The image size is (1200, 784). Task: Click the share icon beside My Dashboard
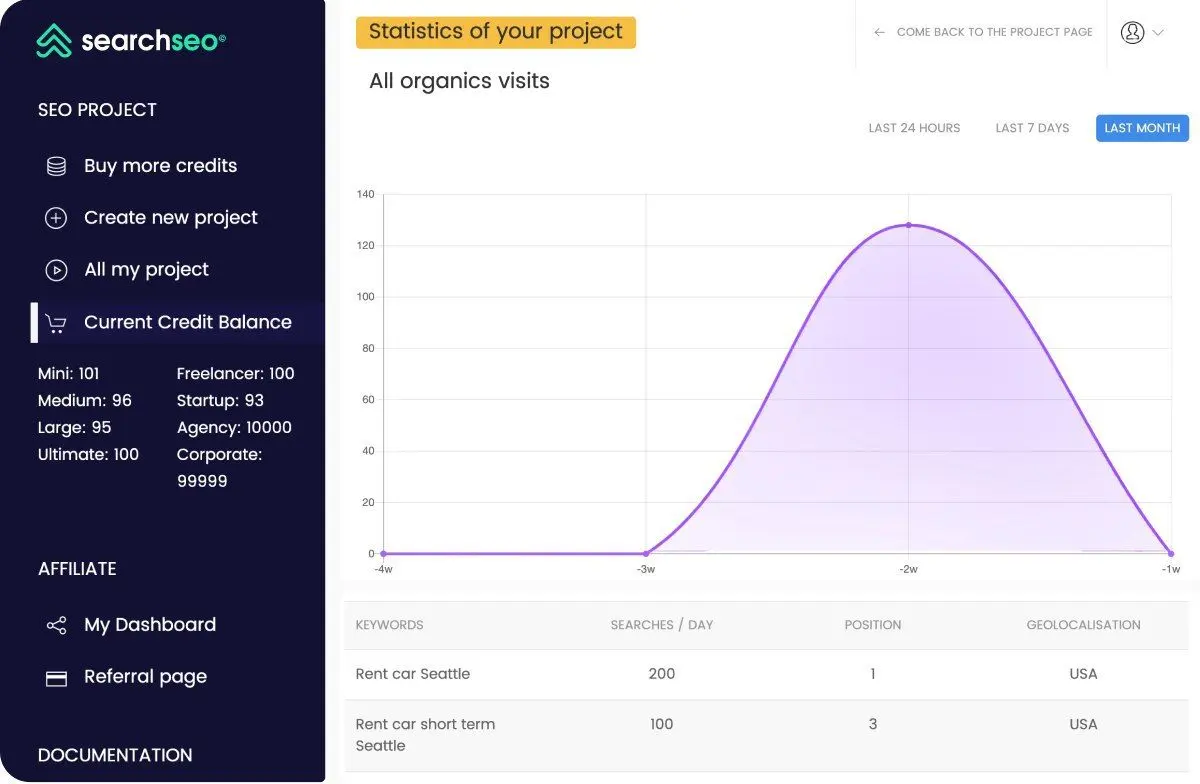57,625
